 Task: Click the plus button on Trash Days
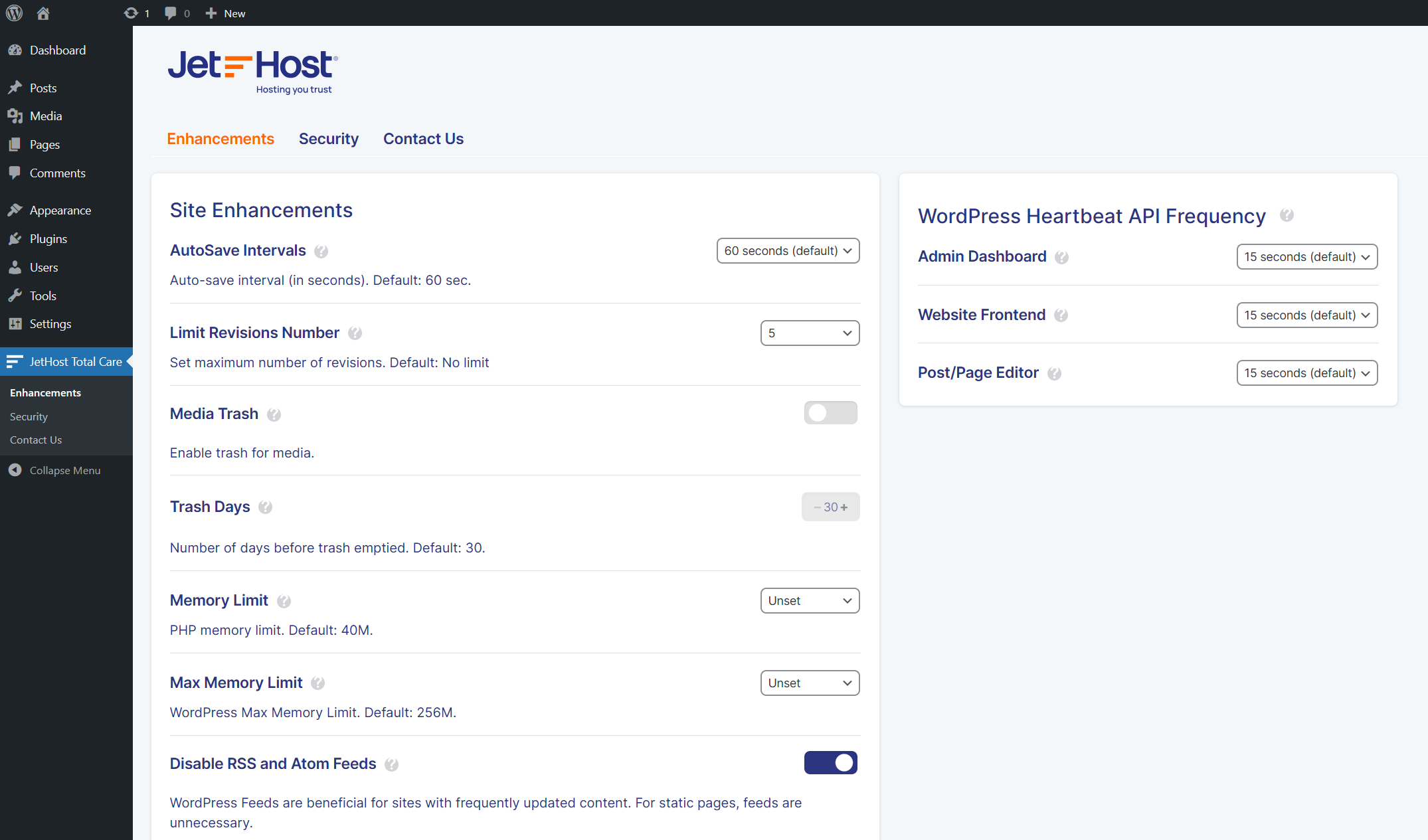[844, 507]
